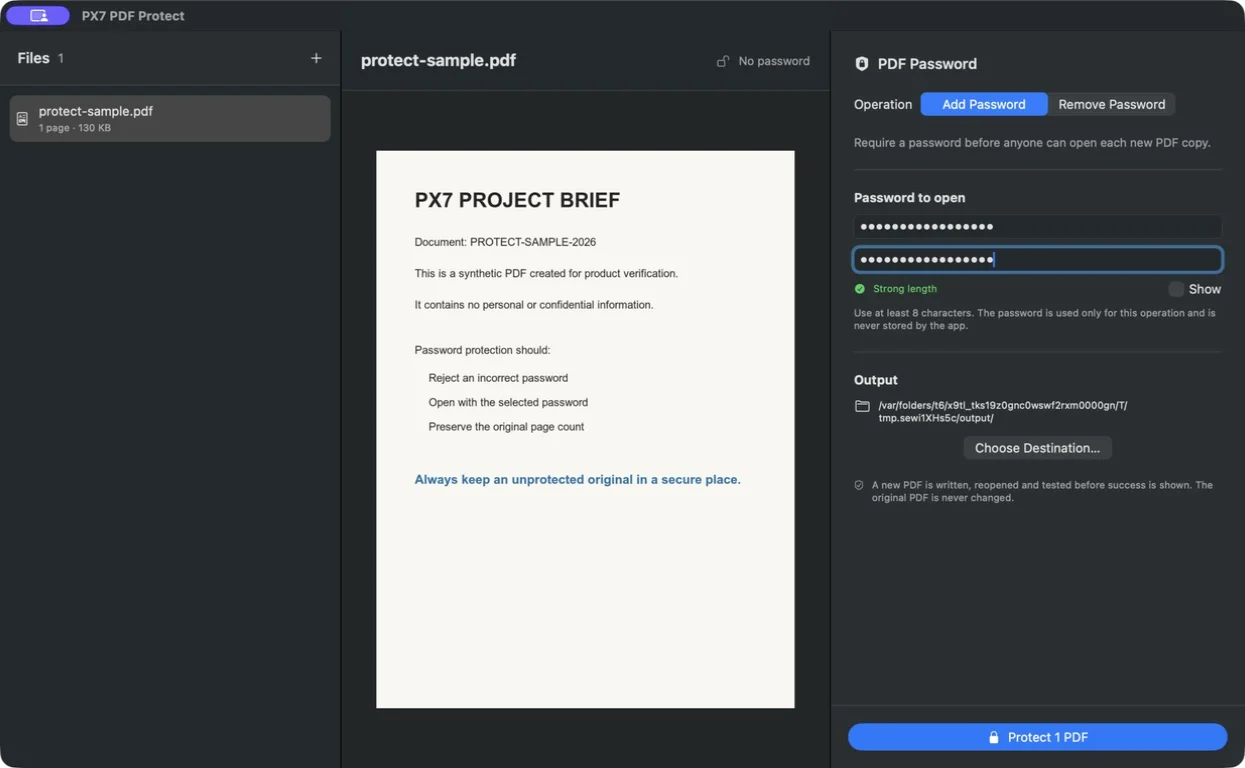The image size is (1245, 768).
Task: Click the "Output" section heading
Action: point(876,380)
